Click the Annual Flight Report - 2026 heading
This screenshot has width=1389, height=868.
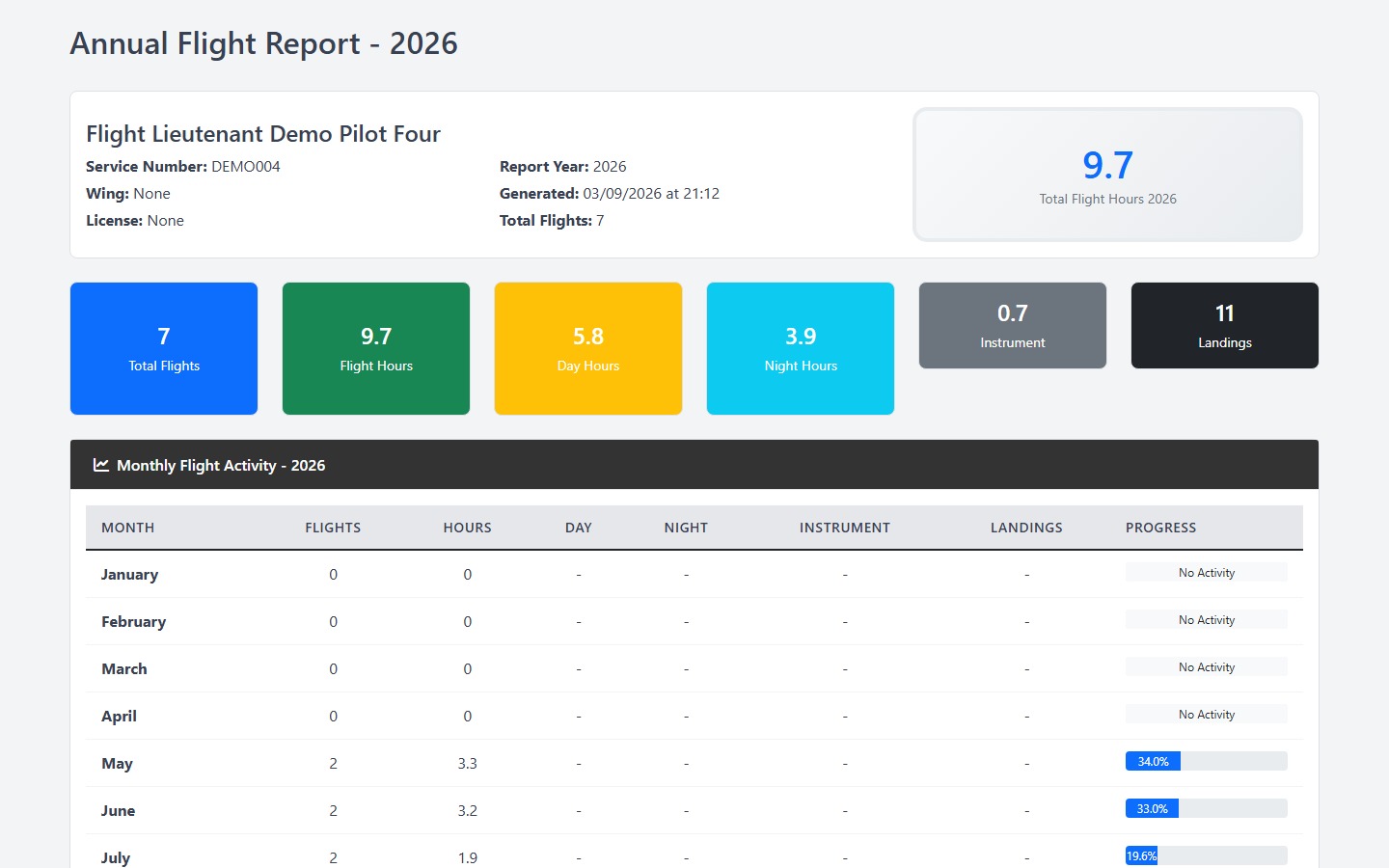coord(263,43)
